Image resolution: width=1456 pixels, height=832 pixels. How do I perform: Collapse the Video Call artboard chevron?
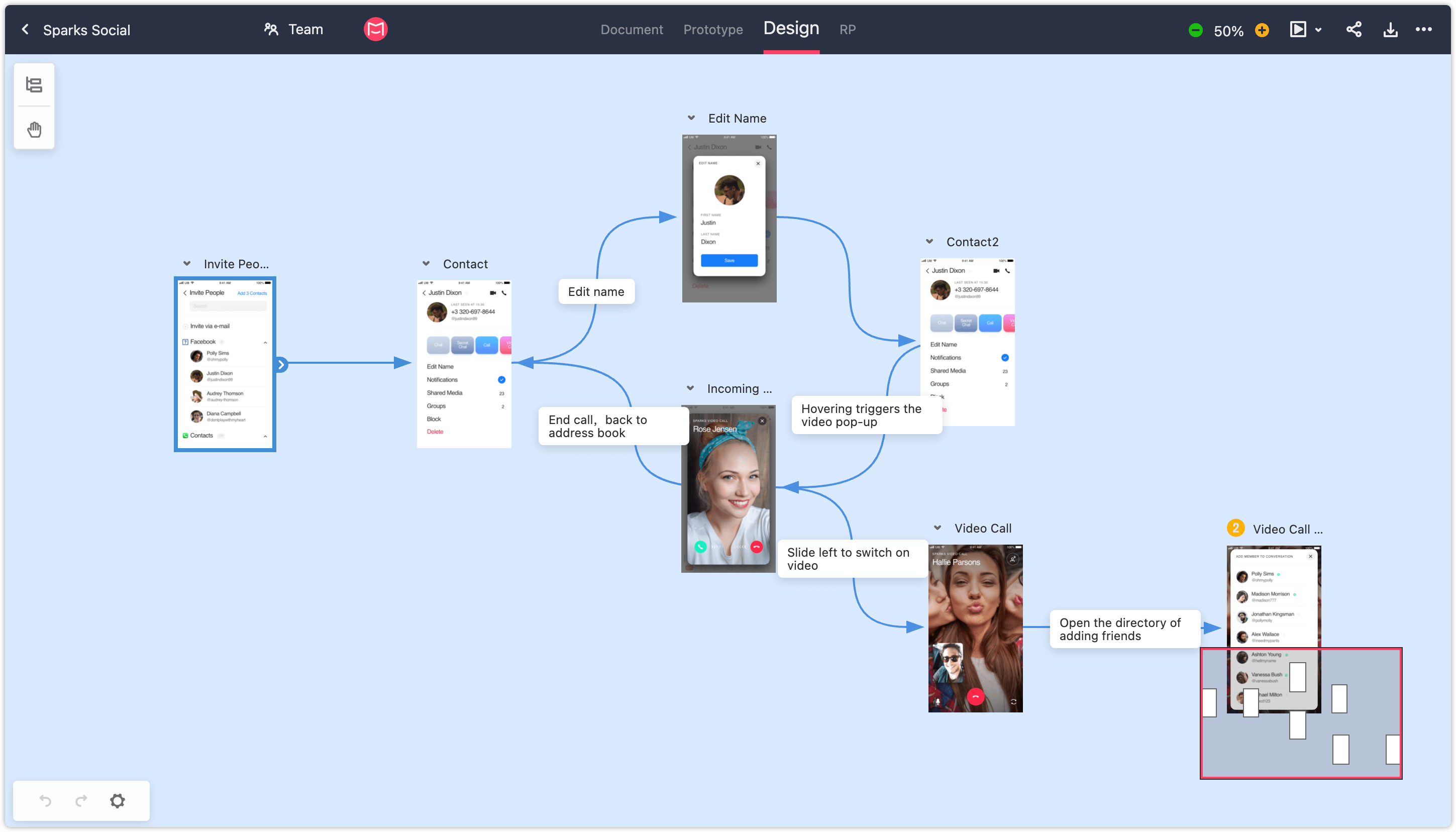[x=937, y=528]
